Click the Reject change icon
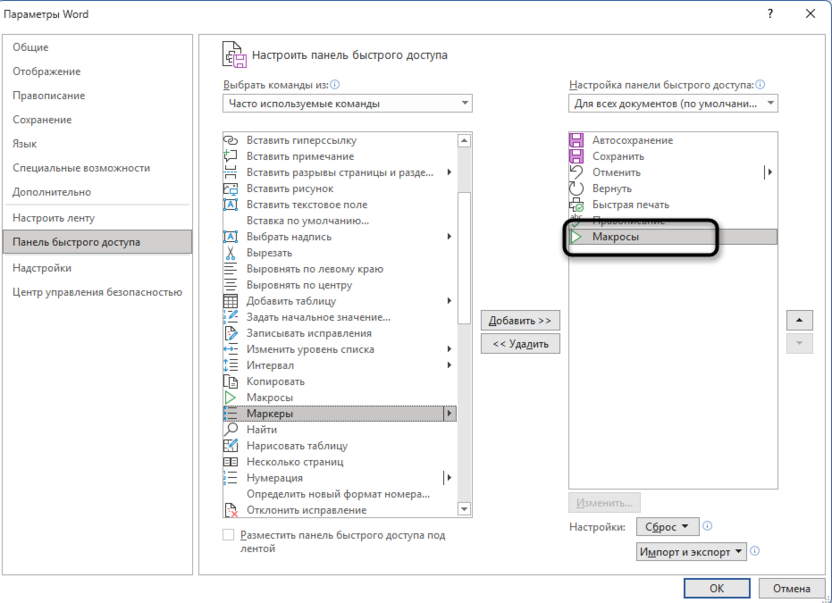Image resolution: width=832 pixels, height=603 pixels. (x=229, y=510)
